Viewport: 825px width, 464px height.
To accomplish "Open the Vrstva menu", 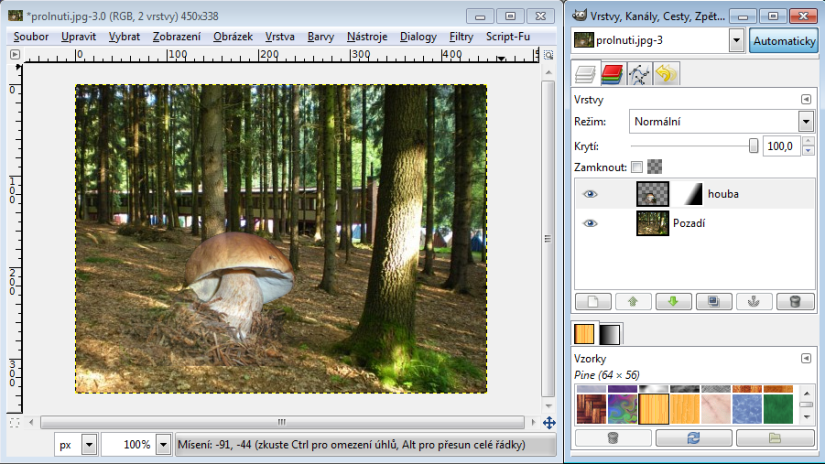I will pos(279,37).
